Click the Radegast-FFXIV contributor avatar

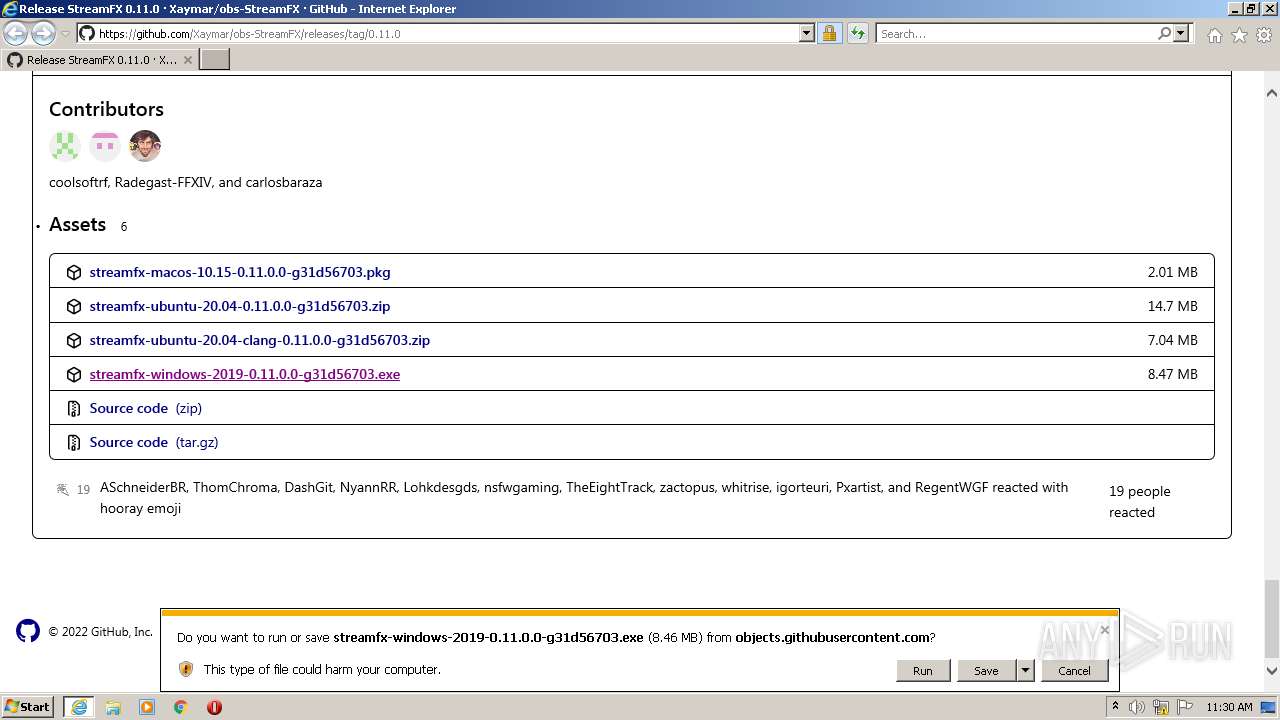[x=105, y=146]
